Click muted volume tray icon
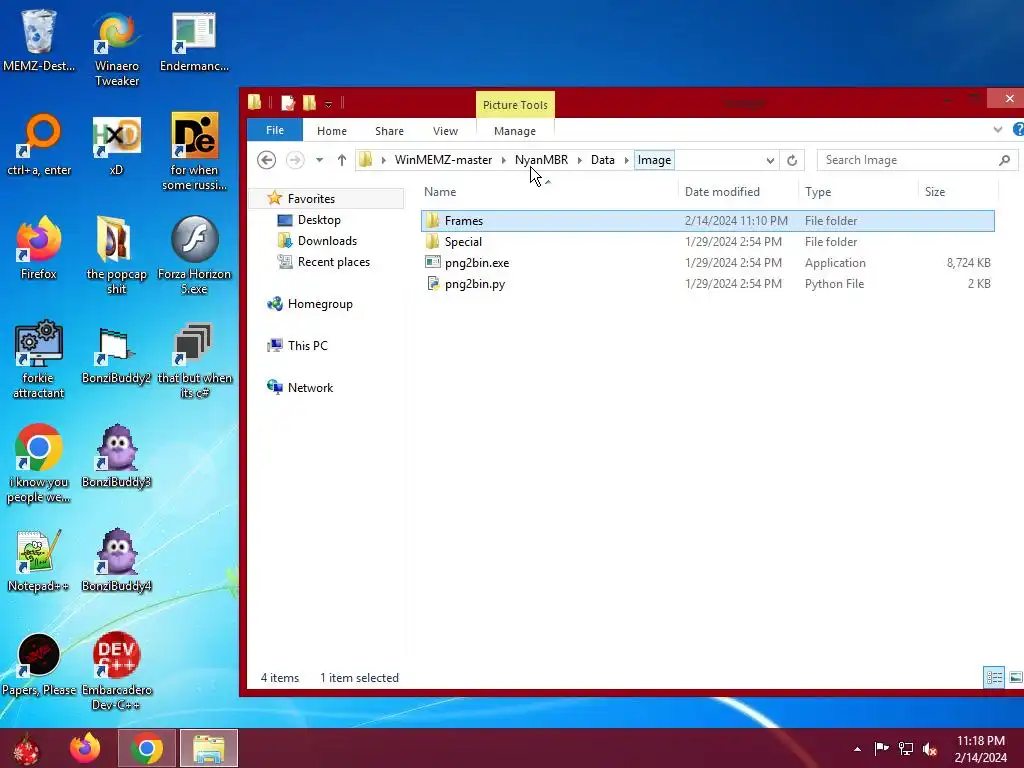Image resolution: width=1024 pixels, height=768 pixels. 930,749
